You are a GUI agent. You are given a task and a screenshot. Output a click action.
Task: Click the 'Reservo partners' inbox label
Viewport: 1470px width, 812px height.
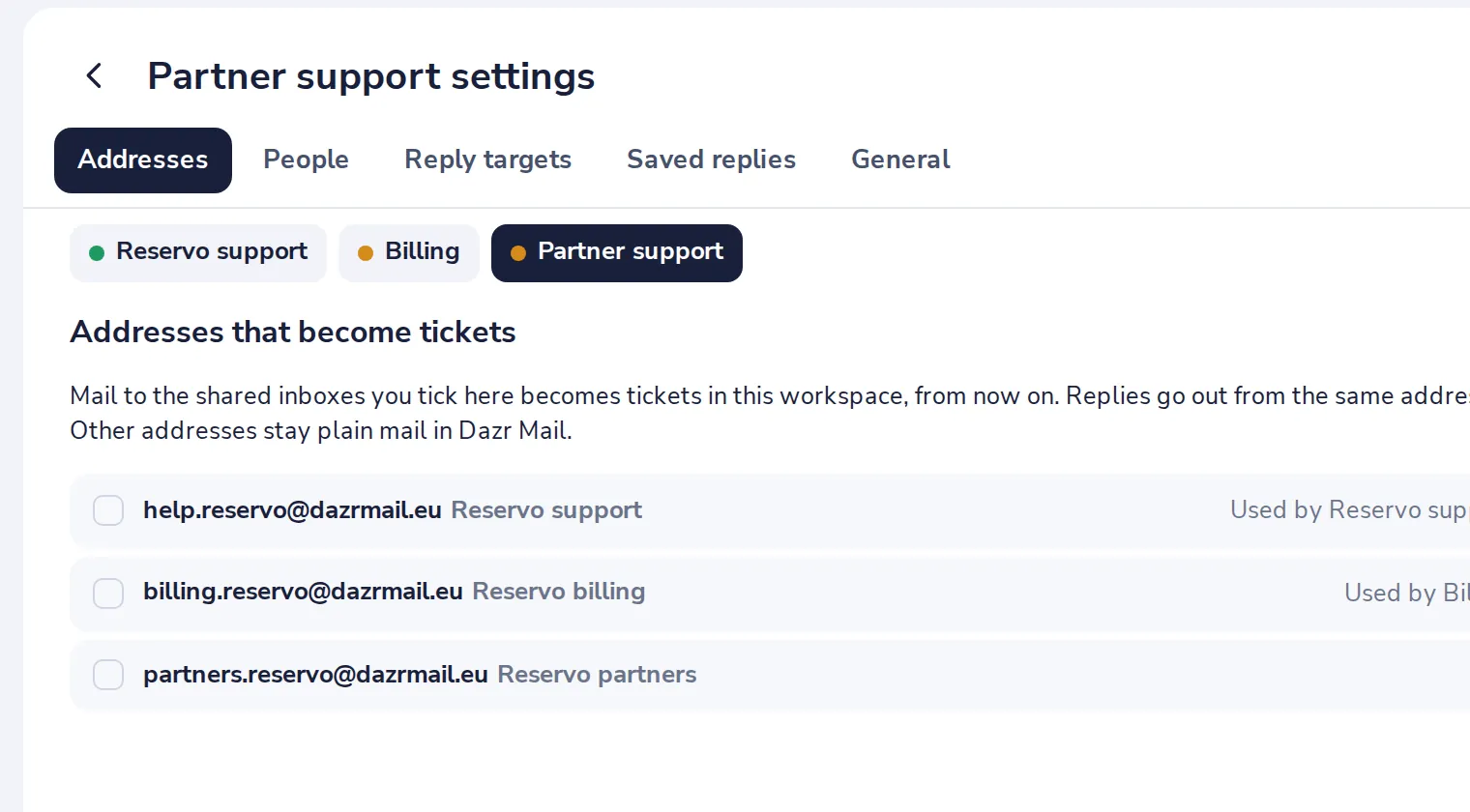597,675
